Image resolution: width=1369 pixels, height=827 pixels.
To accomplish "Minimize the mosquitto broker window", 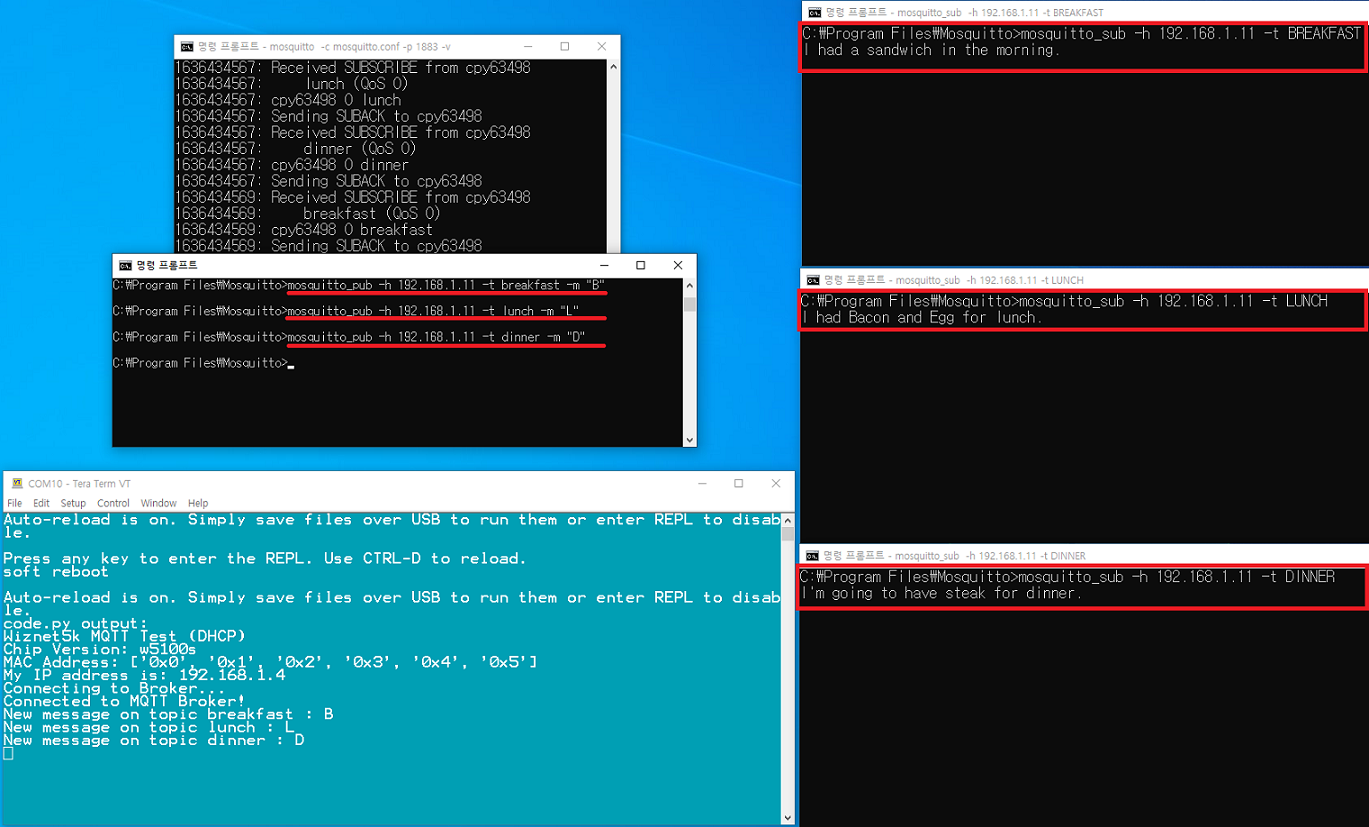I will click(528, 47).
